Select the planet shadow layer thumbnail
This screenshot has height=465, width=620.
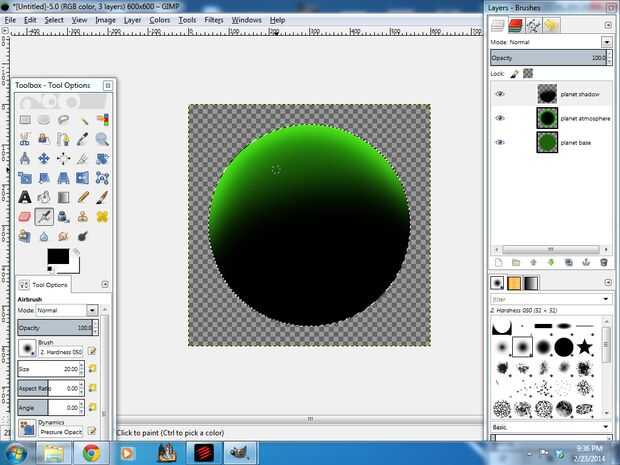coord(547,94)
